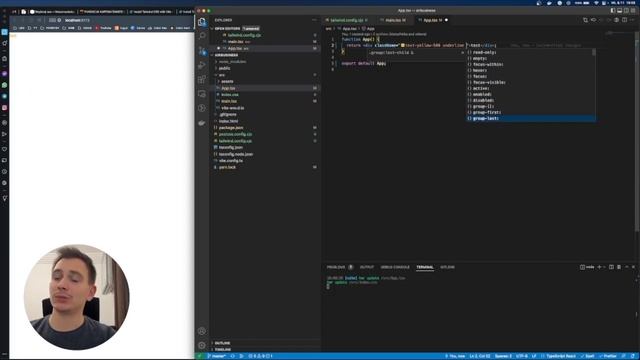Open the Docker view in activity bar
This screenshot has height=360, width=640.
pos(202,122)
